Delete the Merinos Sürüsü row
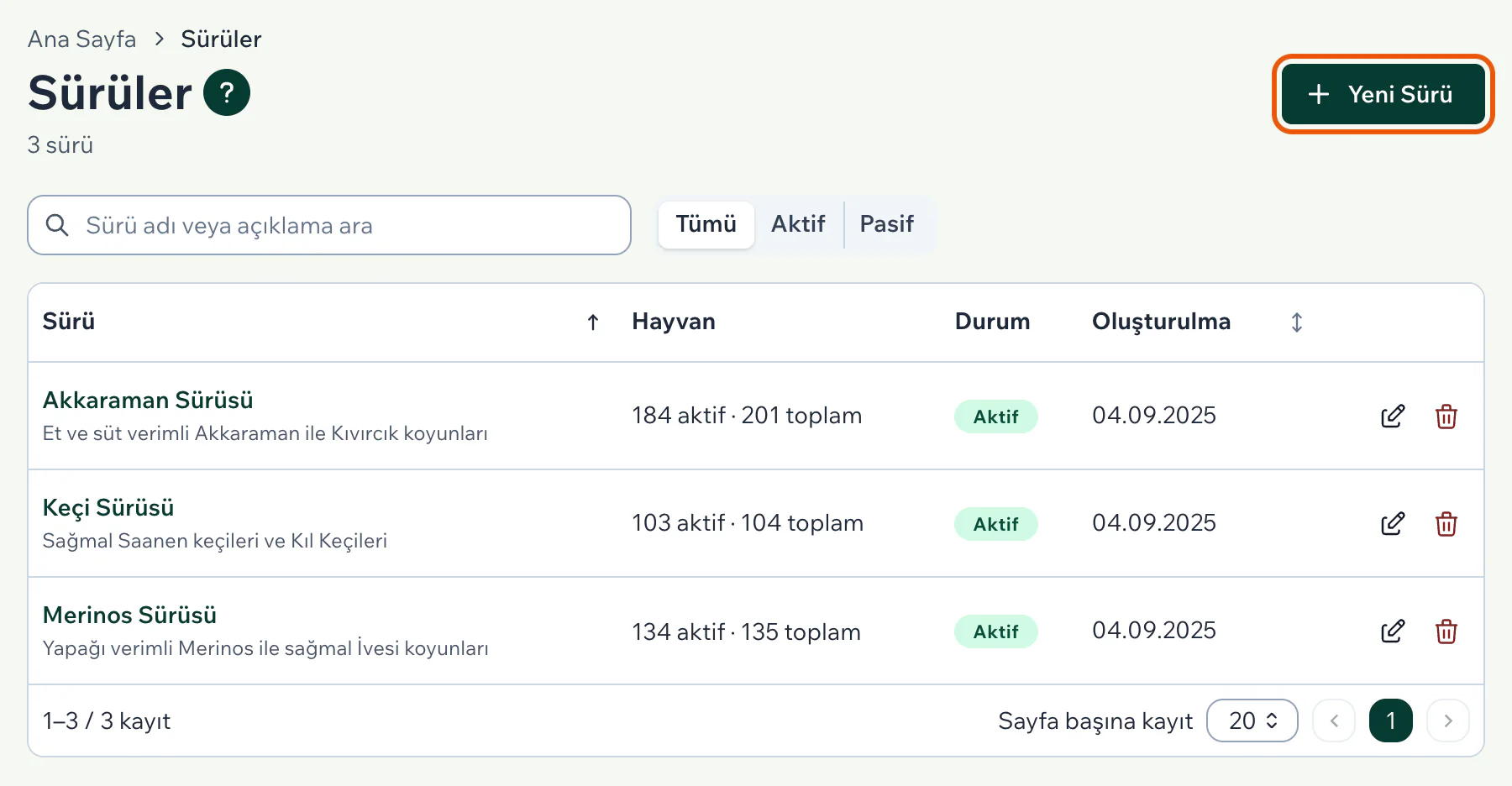This screenshot has height=786, width=1512. click(1446, 631)
